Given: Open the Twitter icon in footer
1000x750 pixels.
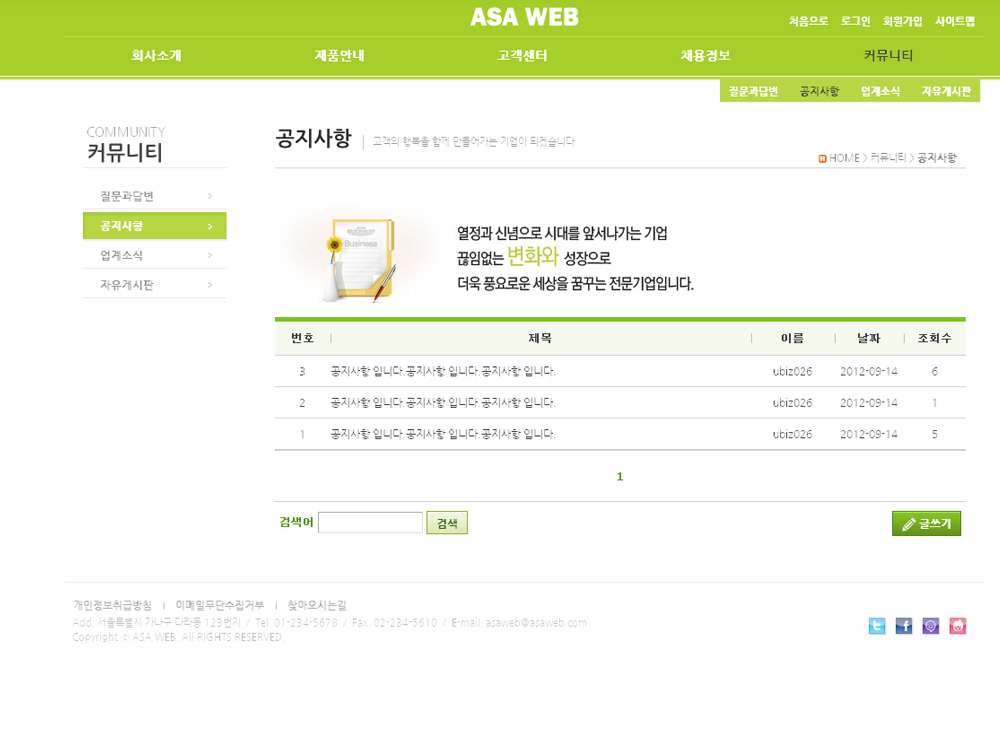Looking at the screenshot, I should [x=877, y=626].
